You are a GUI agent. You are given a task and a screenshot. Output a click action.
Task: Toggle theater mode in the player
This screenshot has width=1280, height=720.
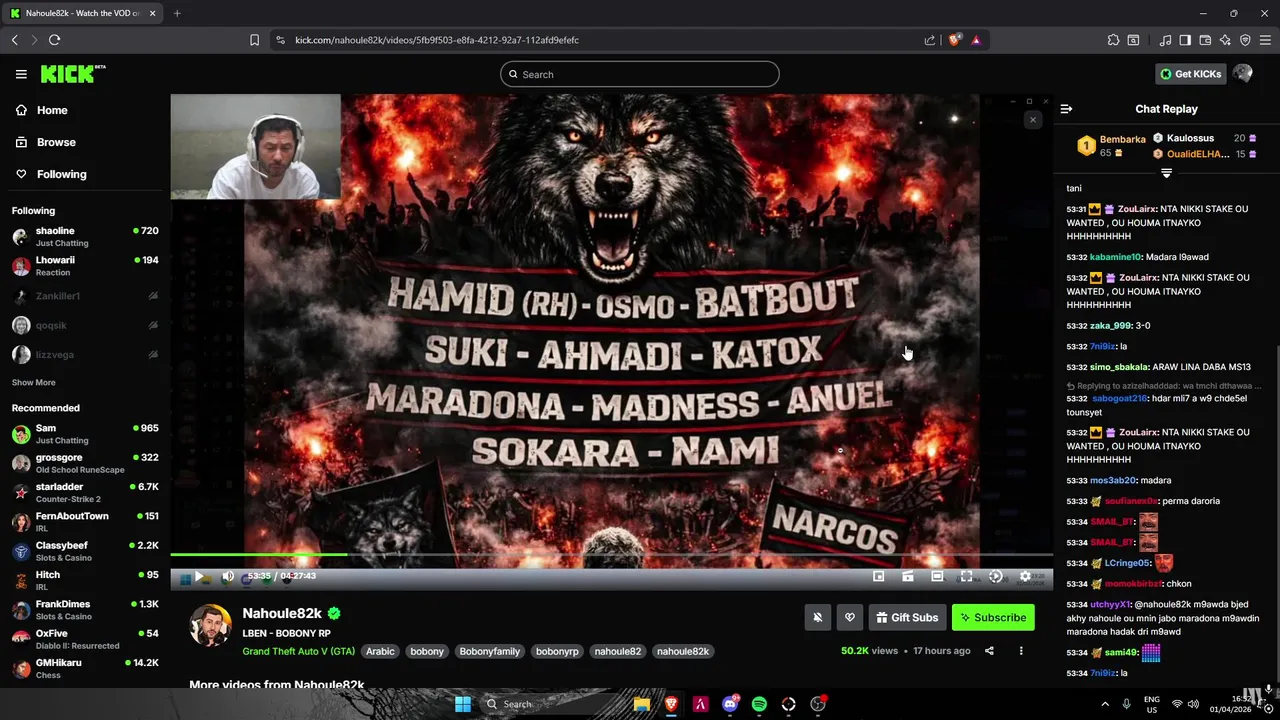[x=937, y=576]
